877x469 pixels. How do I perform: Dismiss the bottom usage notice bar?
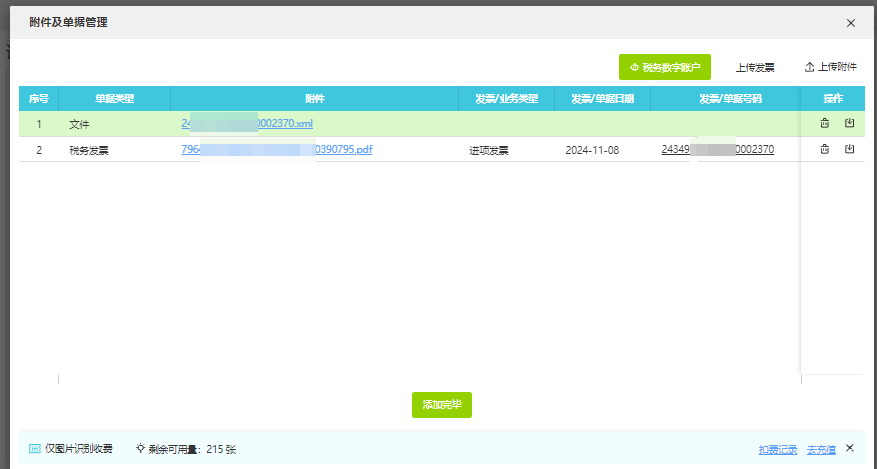tap(850, 448)
